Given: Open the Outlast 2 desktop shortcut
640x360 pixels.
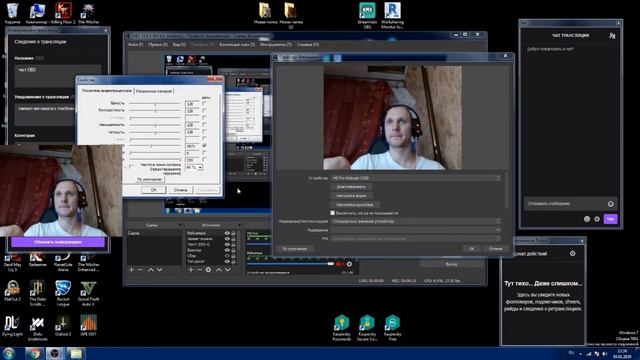Looking at the screenshot, I should [x=63, y=326].
